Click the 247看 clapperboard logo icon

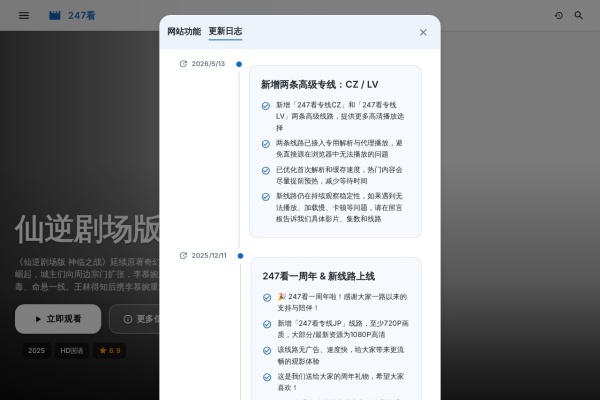click(55, 15)
